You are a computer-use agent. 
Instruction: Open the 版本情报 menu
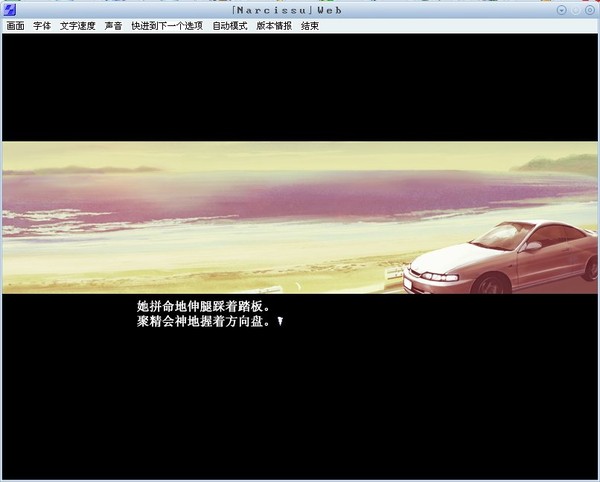point(274,26)
